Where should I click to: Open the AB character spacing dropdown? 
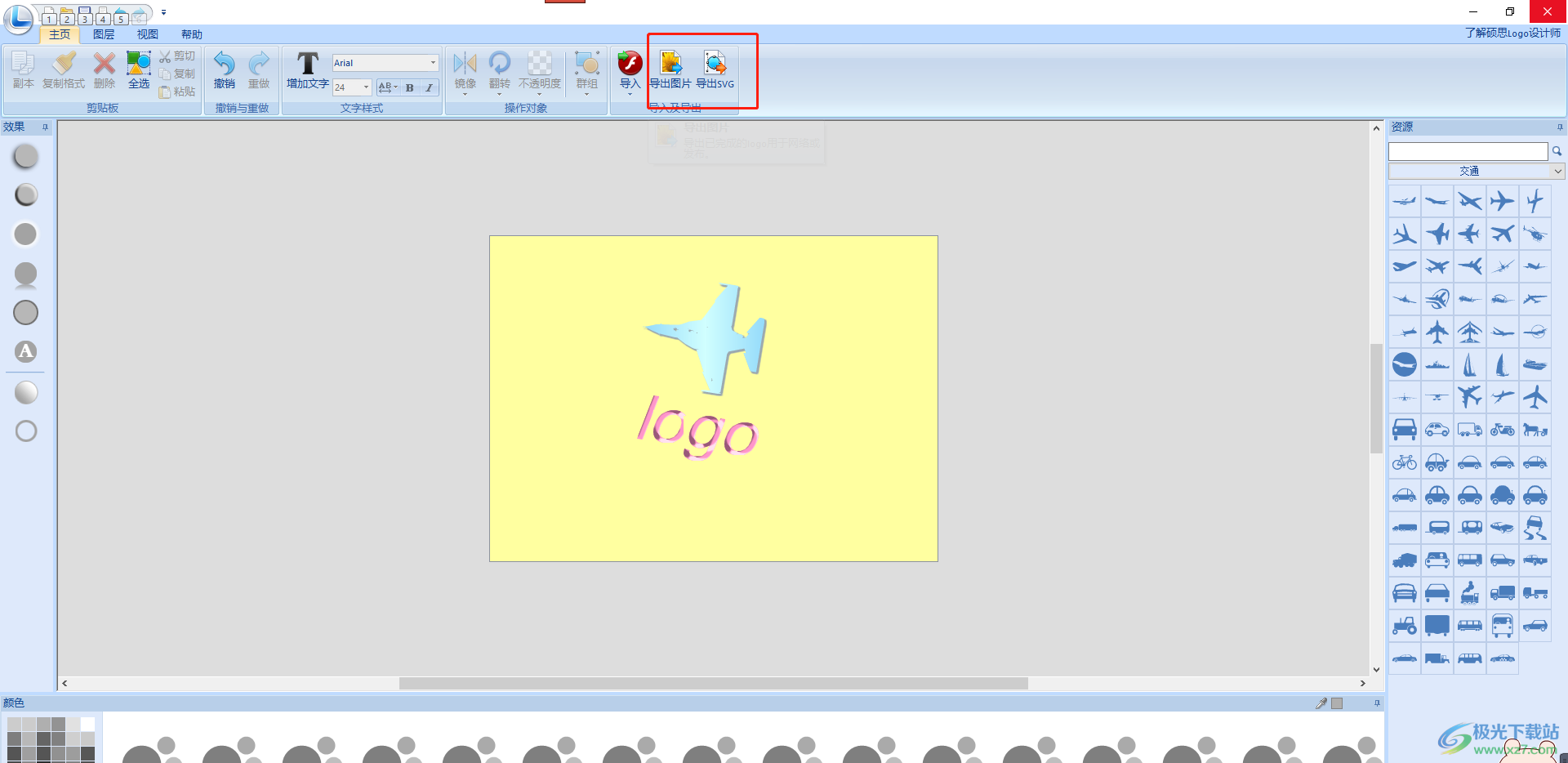pyautogui.click(x=388, y=87)
